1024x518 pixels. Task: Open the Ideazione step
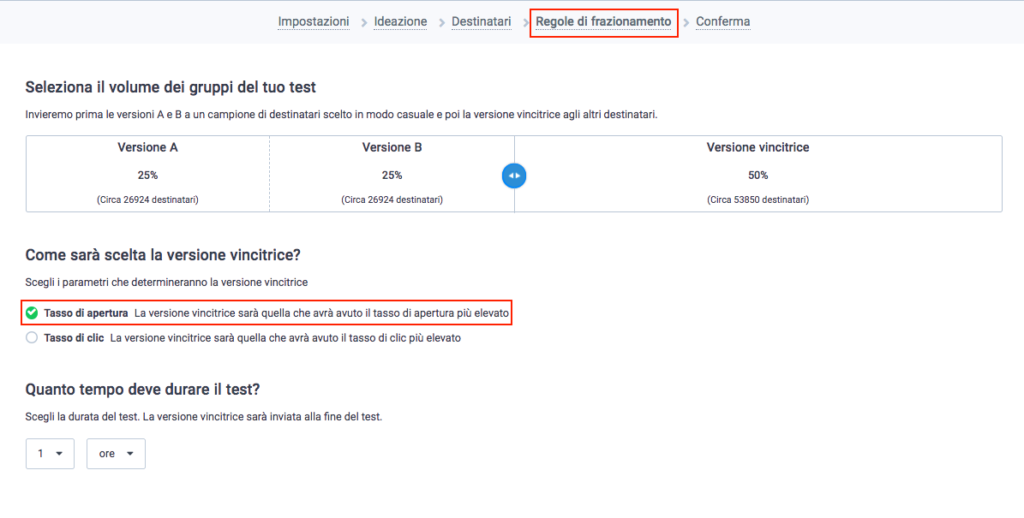(400, 22)
